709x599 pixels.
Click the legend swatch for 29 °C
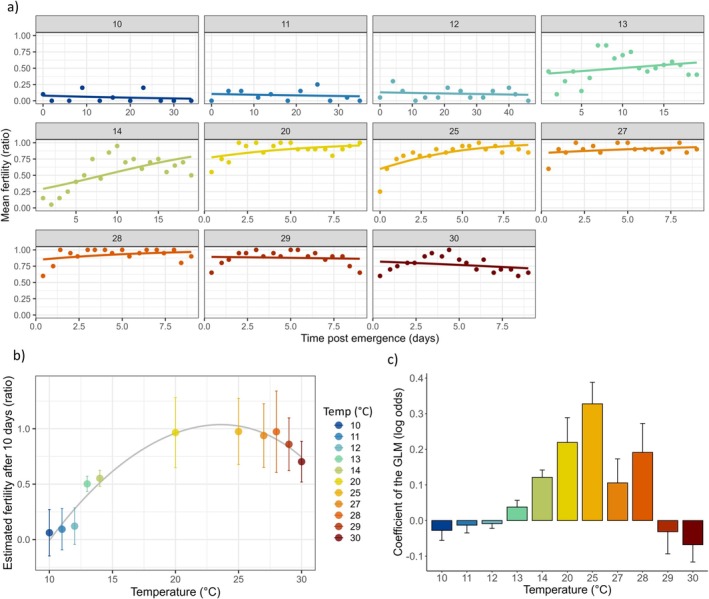point(339,527)
